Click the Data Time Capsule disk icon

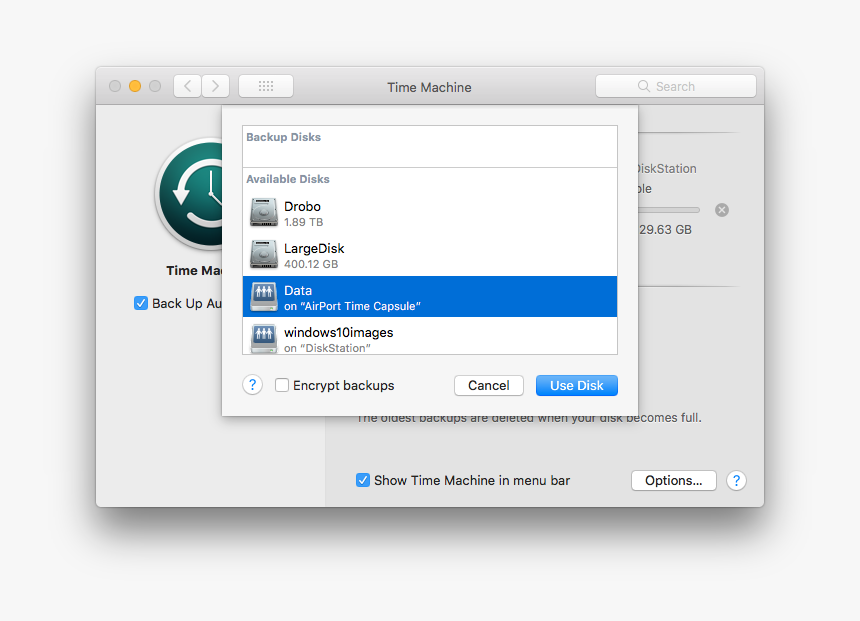click(264, 296)
